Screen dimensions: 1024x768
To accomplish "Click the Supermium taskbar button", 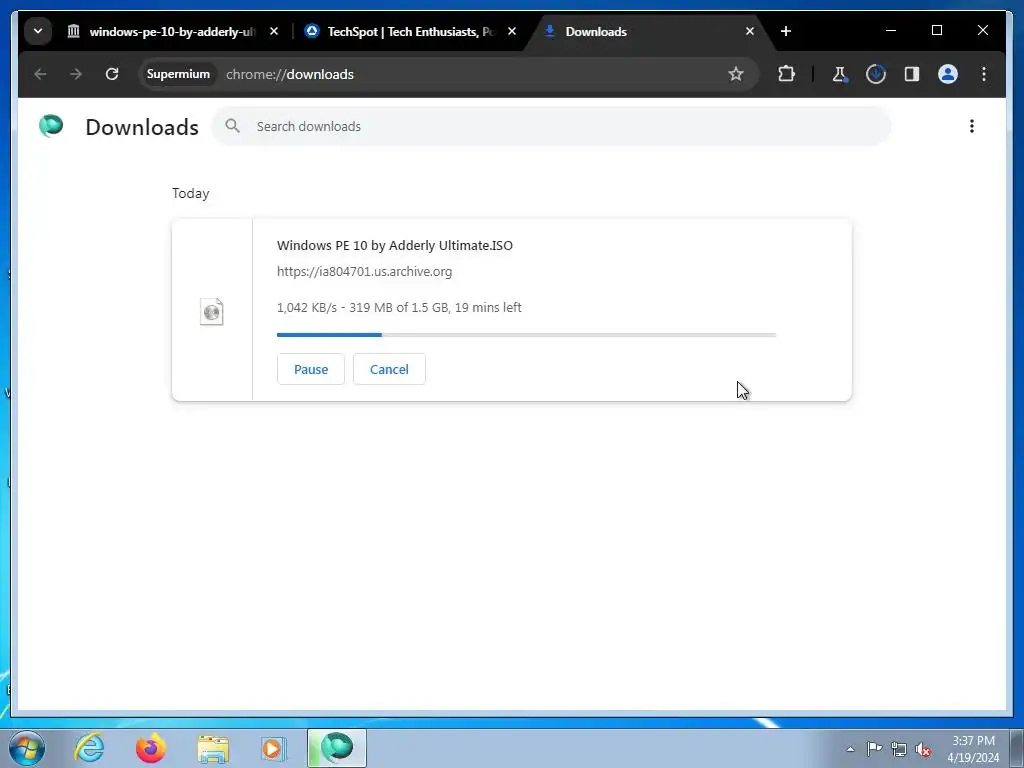I will 337,748.
